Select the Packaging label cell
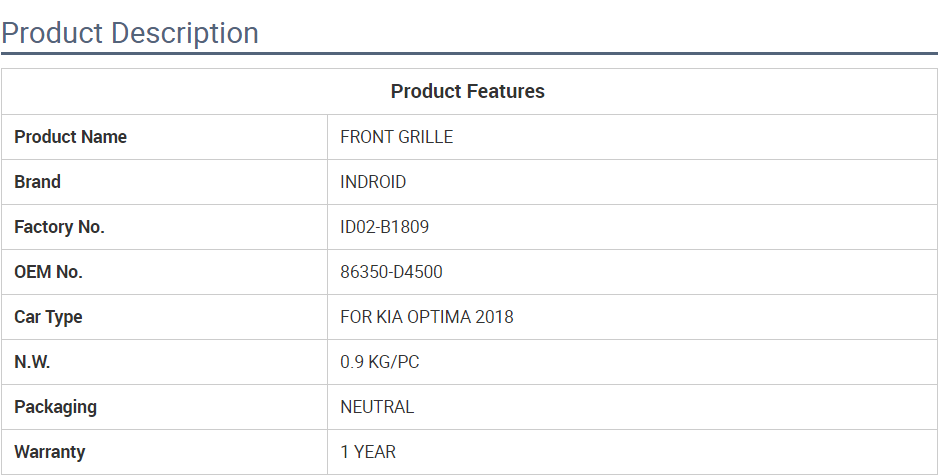This screenshot has width=939, height=476. pyautogui.click(x=55, y=407)
